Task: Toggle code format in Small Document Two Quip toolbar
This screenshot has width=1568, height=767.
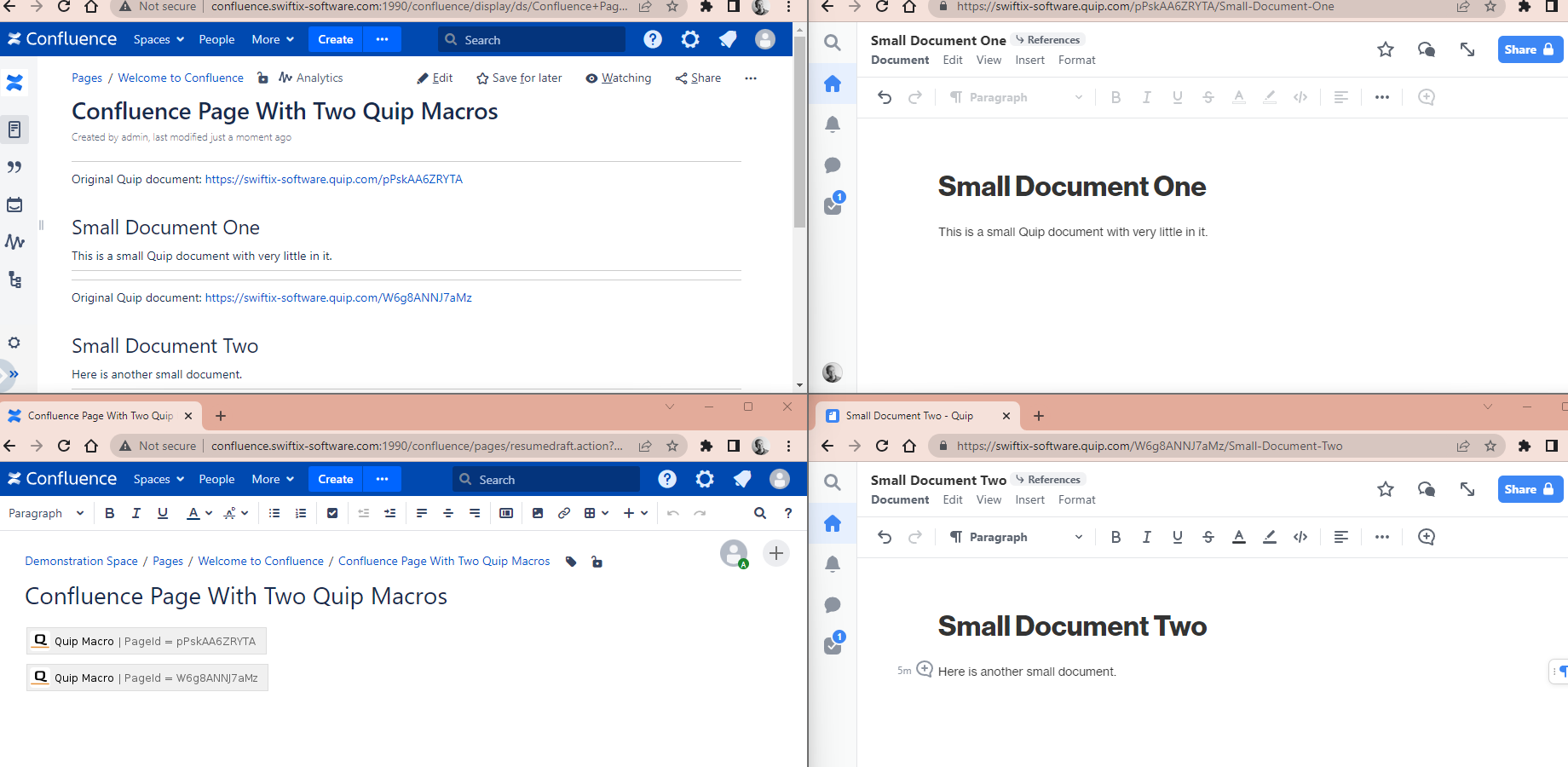Action: tap(1300, 537)
